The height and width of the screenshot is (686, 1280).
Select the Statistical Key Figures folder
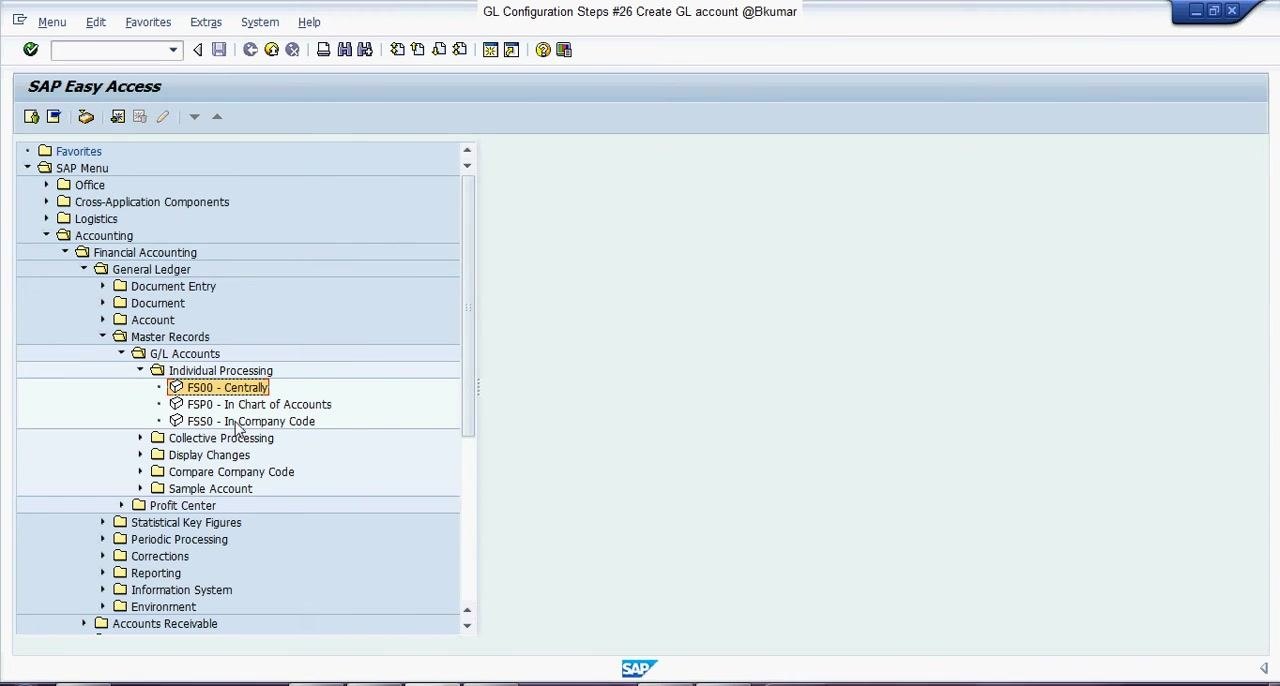coord(186,522)
